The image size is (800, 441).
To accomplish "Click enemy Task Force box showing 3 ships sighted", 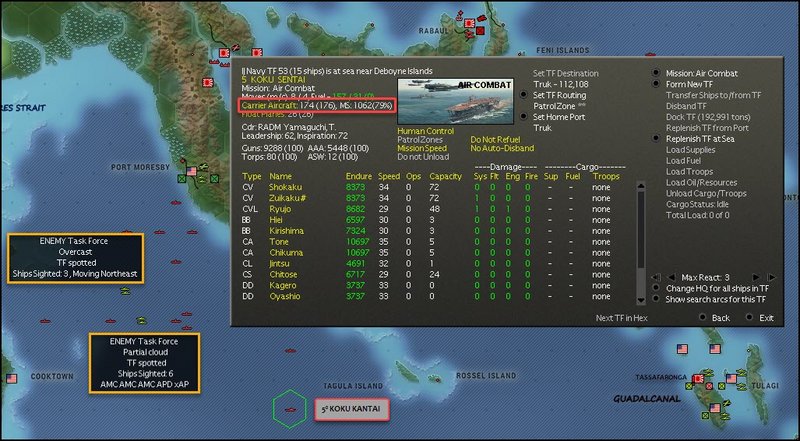I will tap(76, 258).
